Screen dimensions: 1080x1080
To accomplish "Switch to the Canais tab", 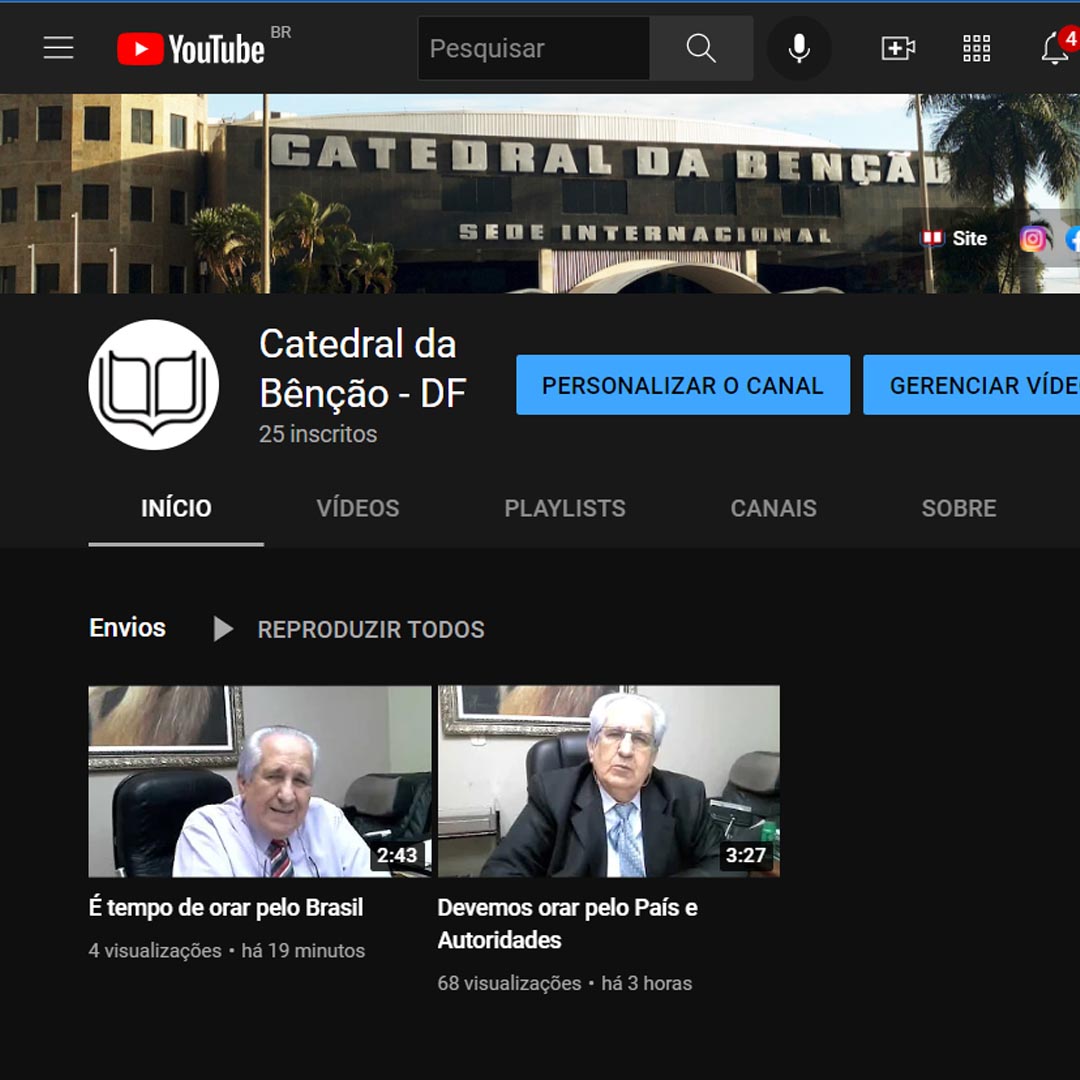I will 773,508.
